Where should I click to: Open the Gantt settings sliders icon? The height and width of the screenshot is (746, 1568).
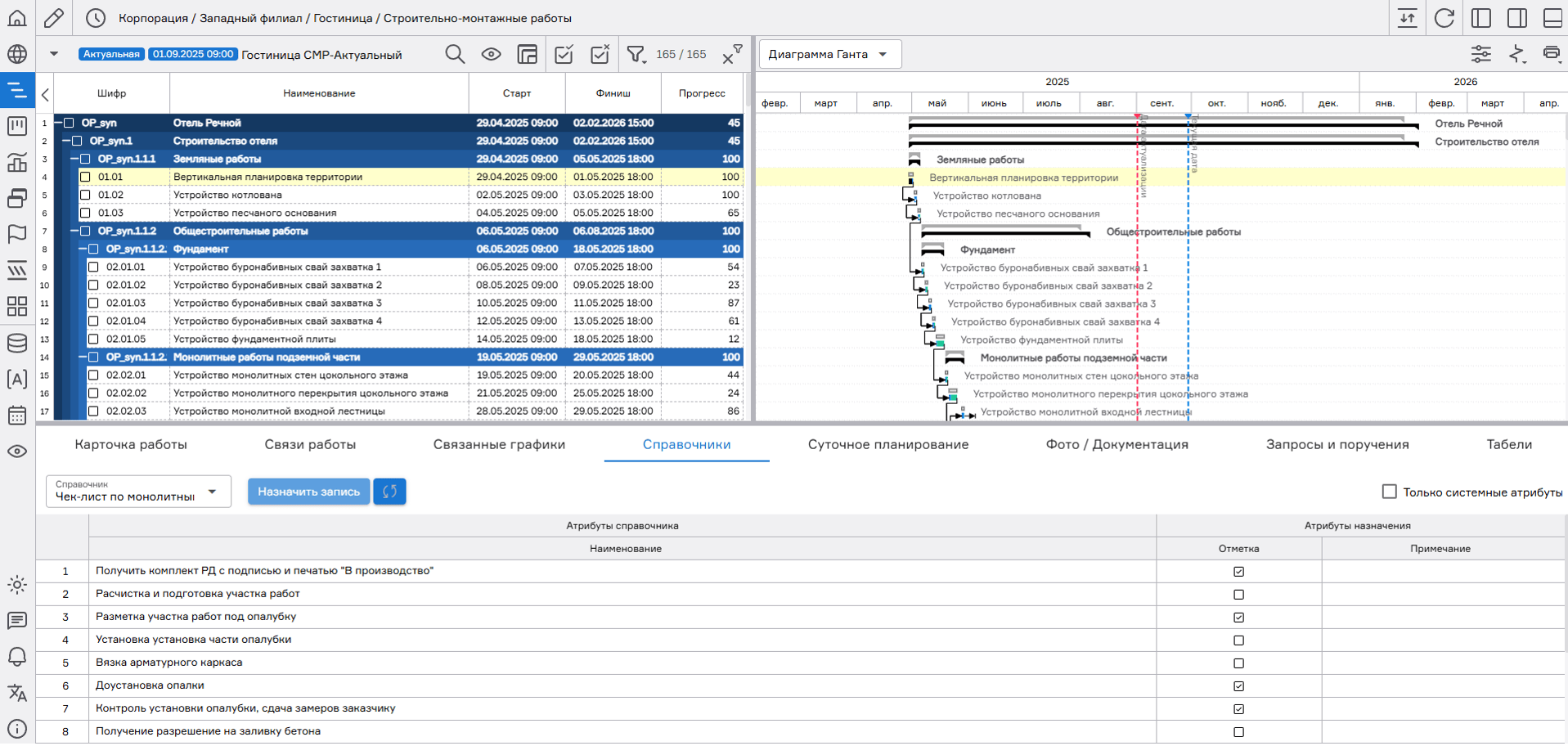(1480, 55)
